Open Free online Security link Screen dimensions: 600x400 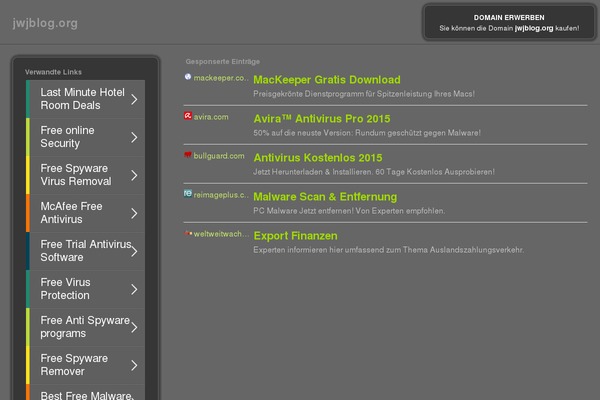[x=85, y=137]
